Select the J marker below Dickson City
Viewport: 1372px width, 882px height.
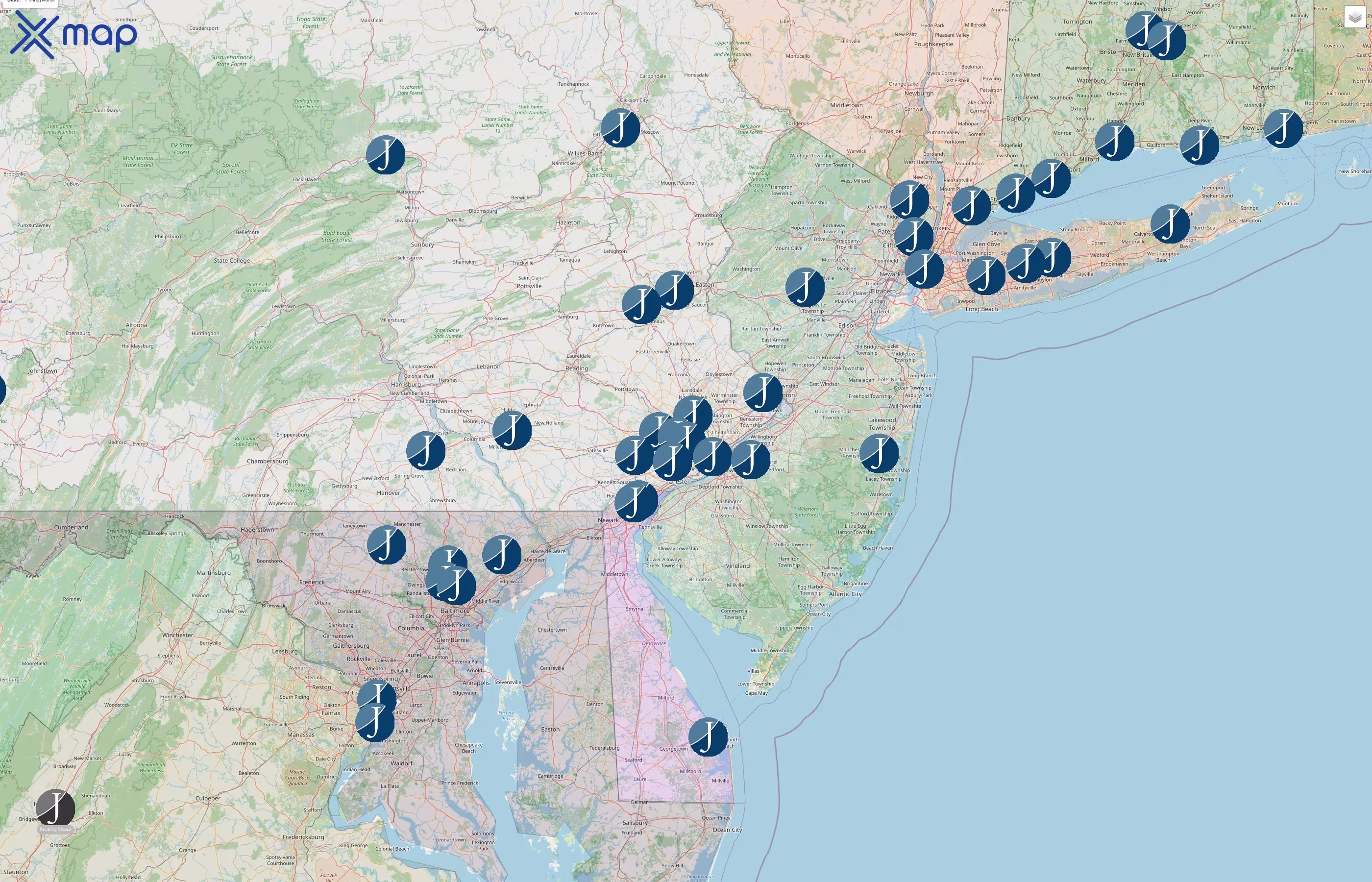pos(620,128)
